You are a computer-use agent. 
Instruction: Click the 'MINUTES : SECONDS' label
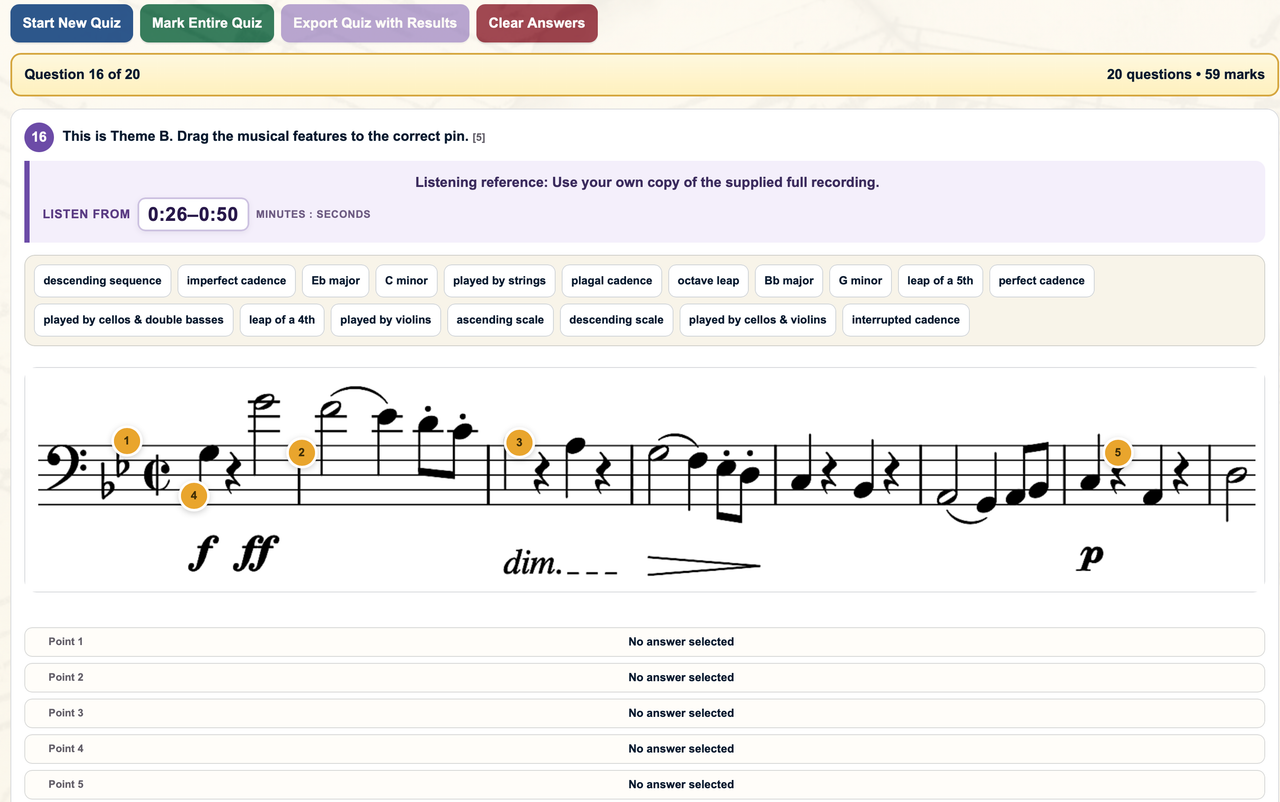[313, 214]
